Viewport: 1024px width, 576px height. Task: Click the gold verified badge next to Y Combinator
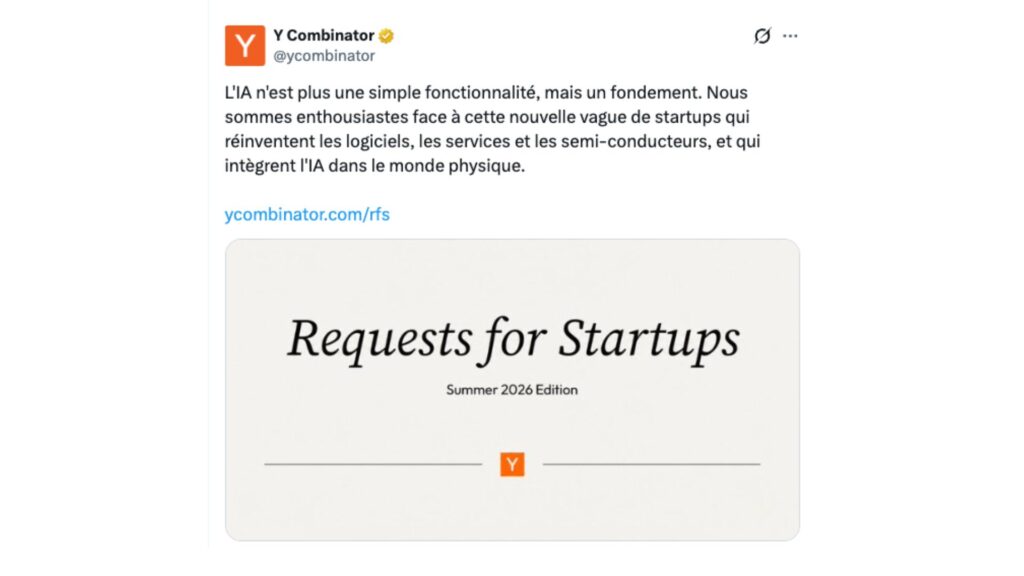[x=384, y=33]
